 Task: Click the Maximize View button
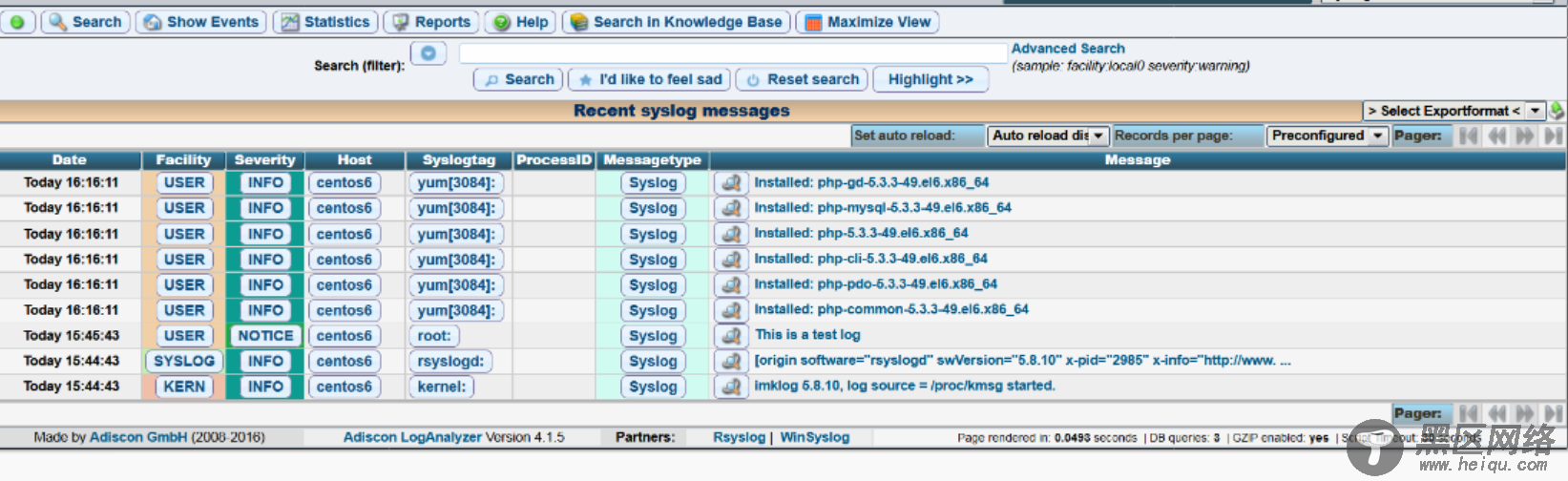[x=868, y=22]
